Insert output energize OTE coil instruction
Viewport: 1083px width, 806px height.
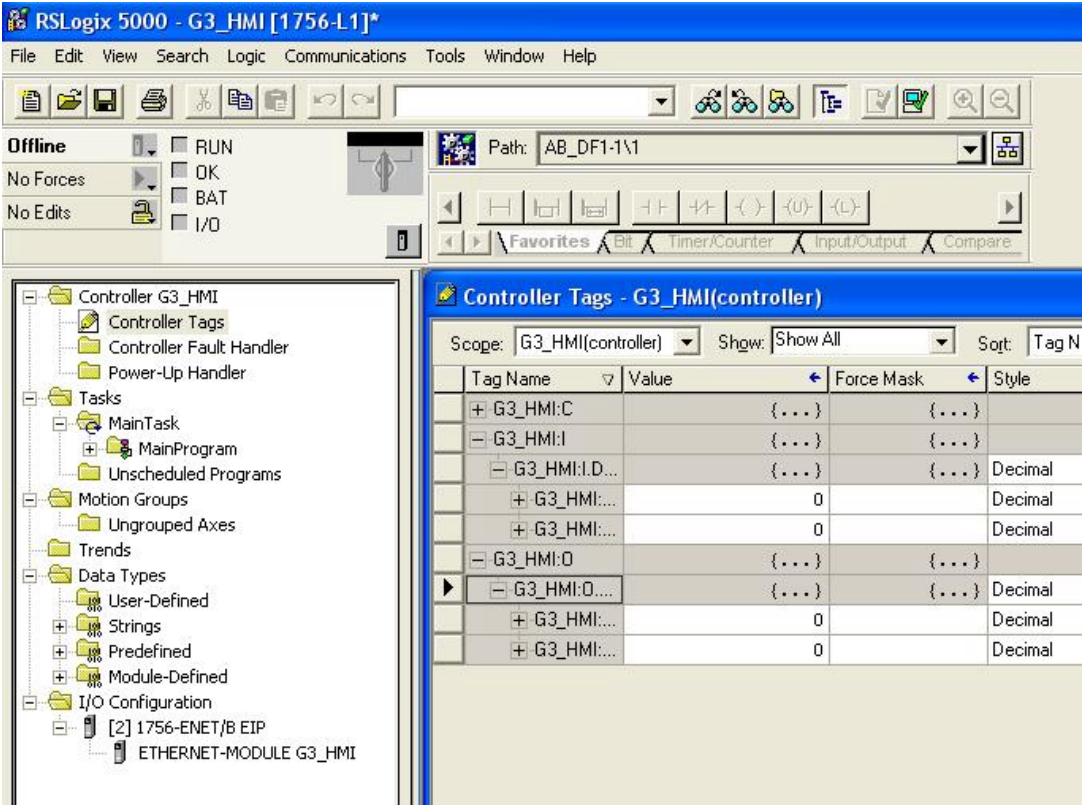tap(749, 207)
